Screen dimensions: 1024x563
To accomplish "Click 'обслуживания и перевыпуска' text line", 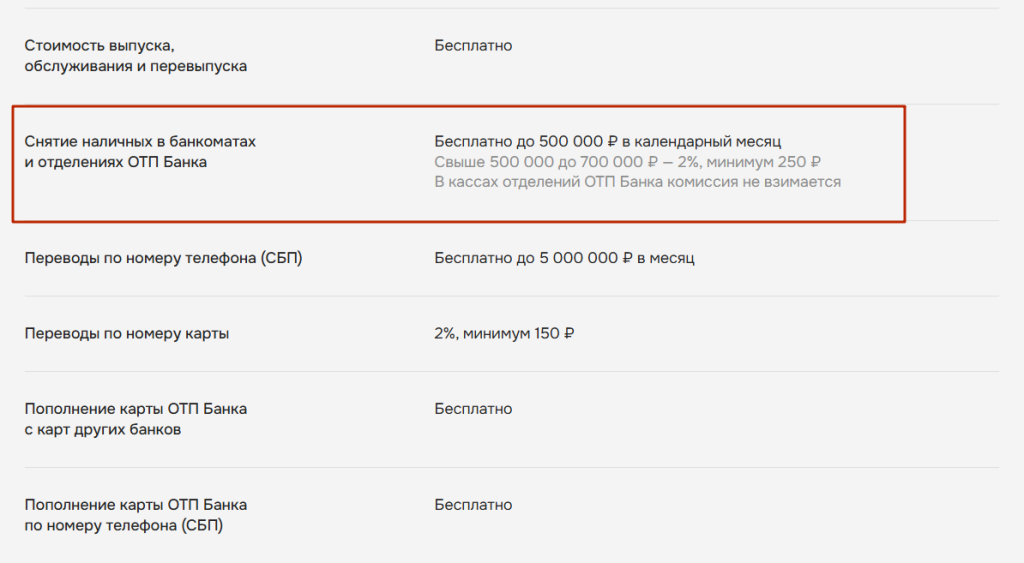I will (x=136, y=66).
